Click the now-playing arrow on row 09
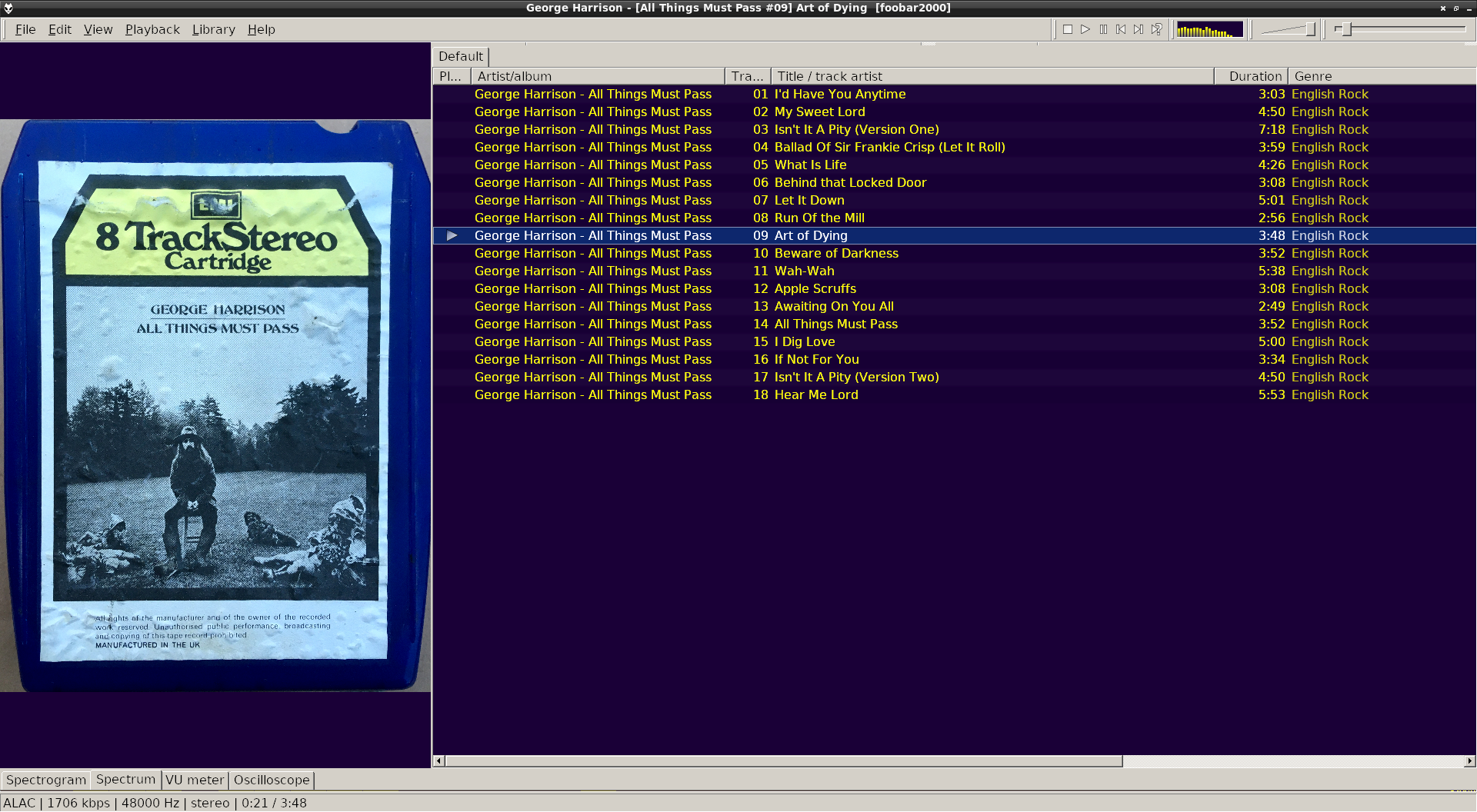This screenshot has width=1477, height=812. [452, 235]
